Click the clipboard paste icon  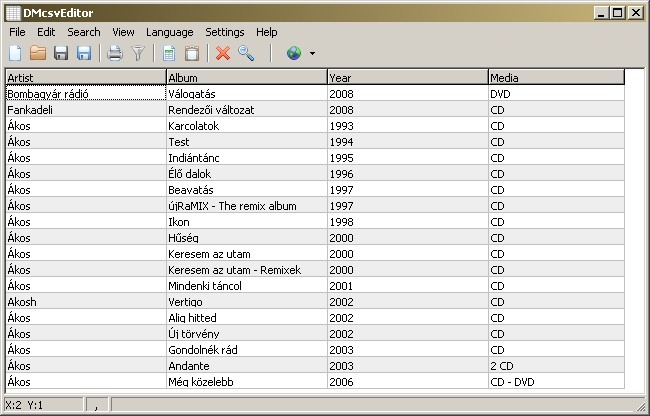click(192, 53)
